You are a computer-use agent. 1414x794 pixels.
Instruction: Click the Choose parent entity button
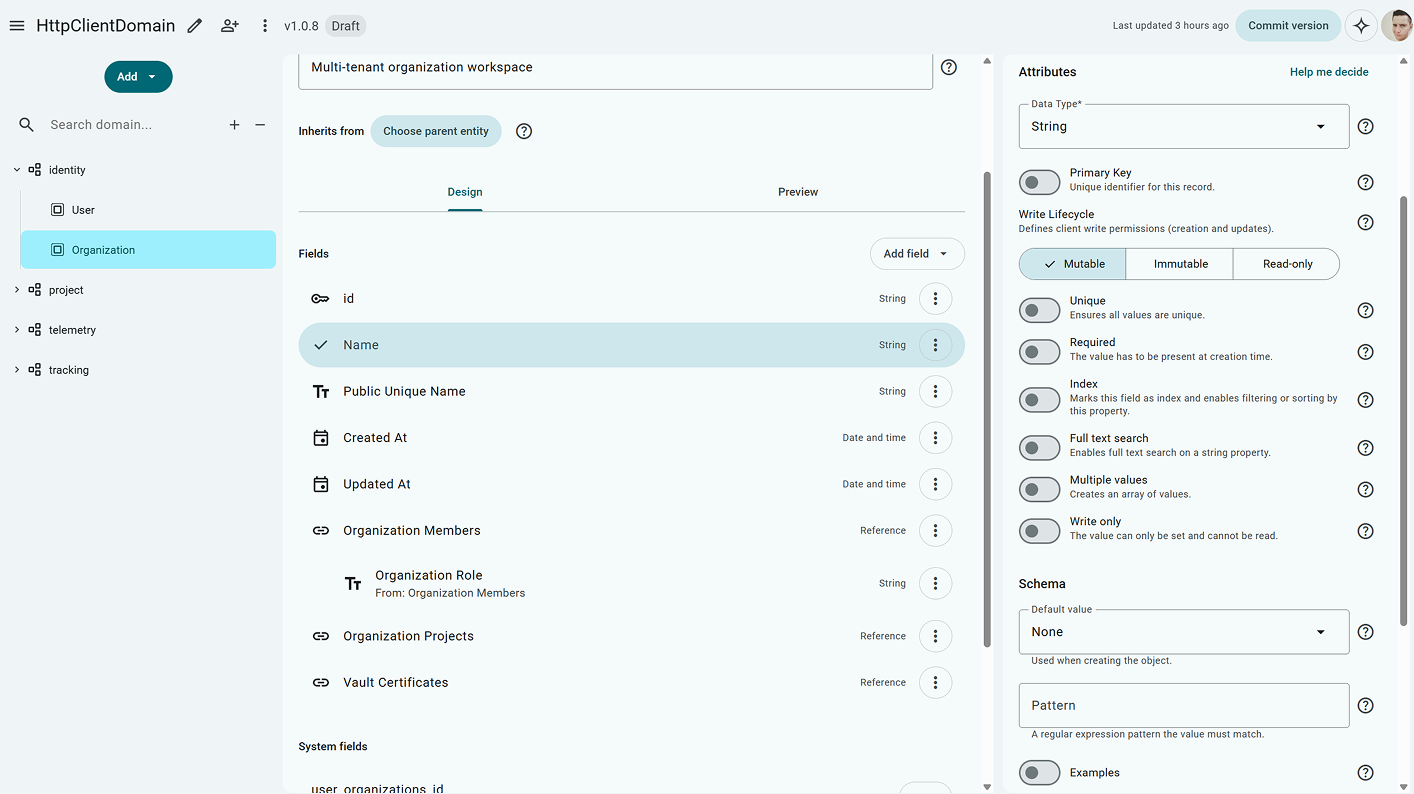click(436, 131)
